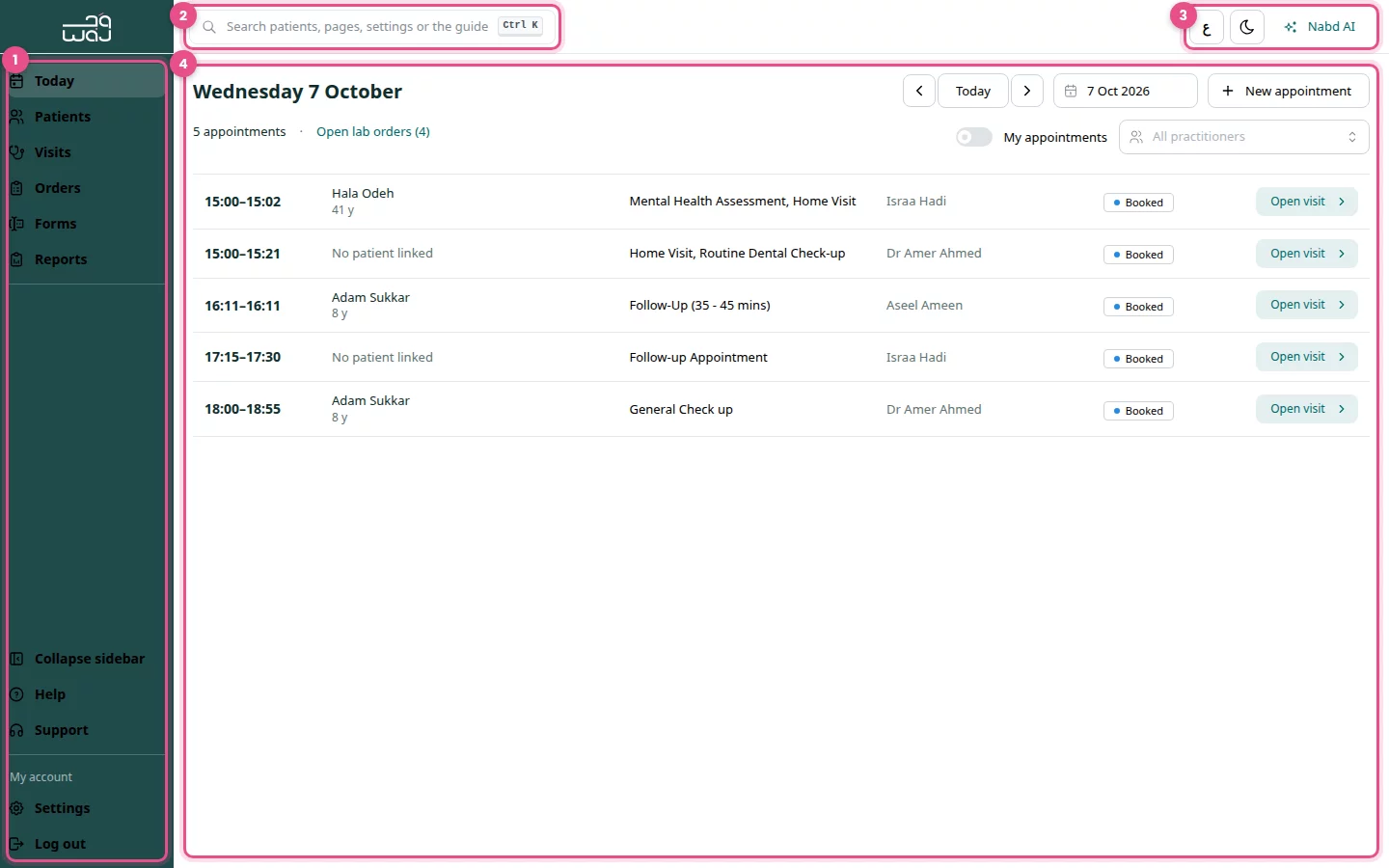Click the Booked status on 17:15–17:30 row
This screenshot has width=1389, height=868.
[x=1138, y=359]
